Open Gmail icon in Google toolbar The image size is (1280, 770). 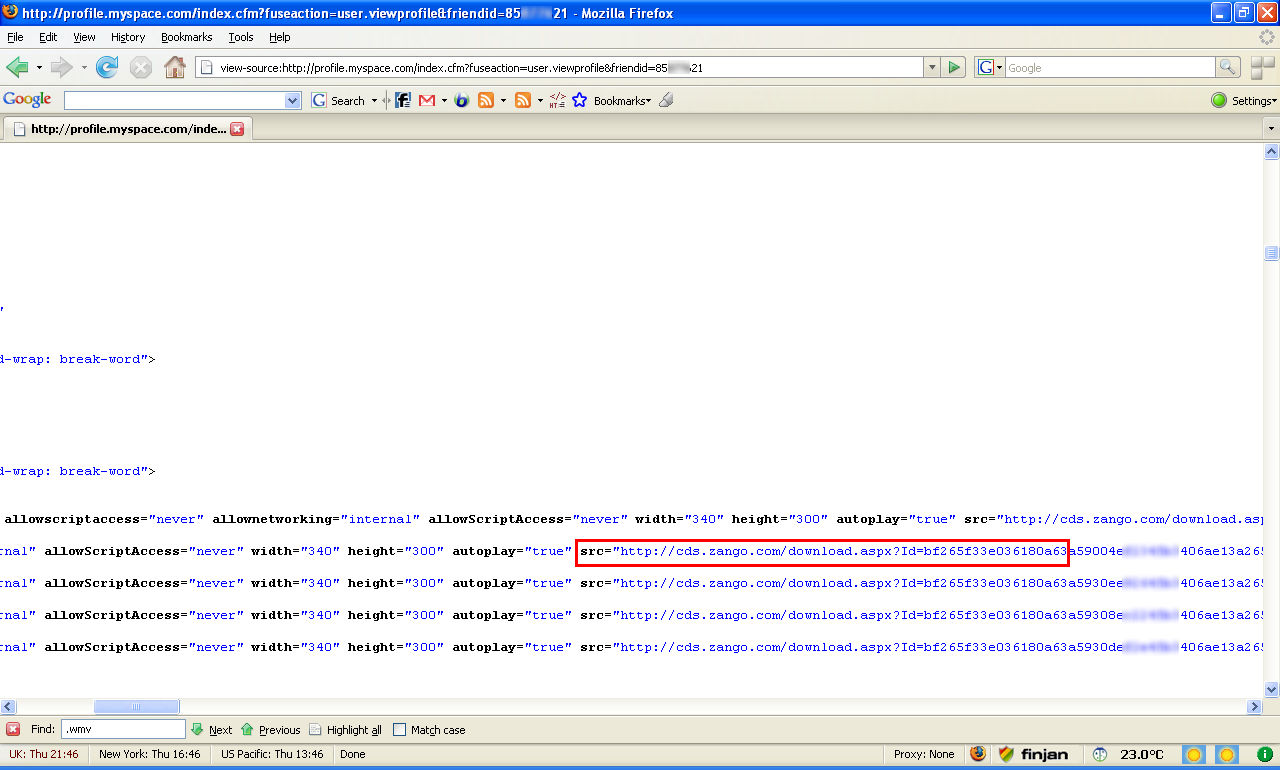coord(427,100)
